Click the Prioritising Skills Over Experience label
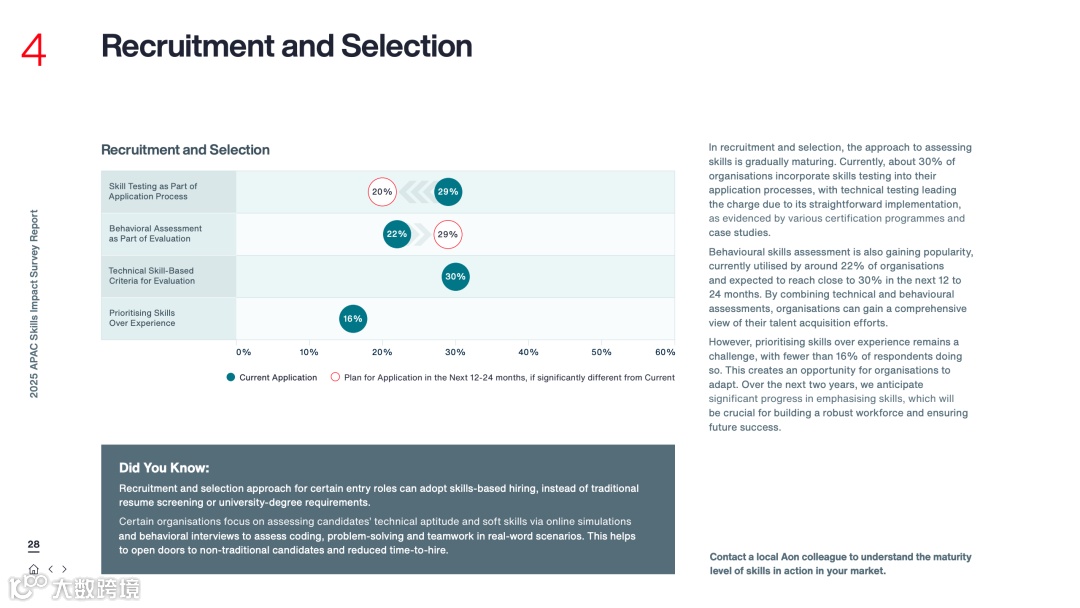 pyautogui.click(x=142, y=318)
